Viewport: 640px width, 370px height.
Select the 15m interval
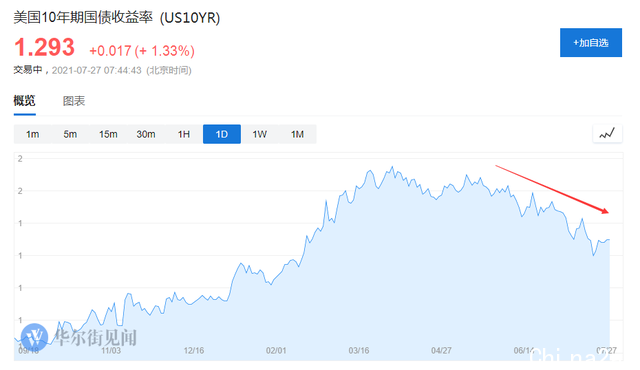108,134
